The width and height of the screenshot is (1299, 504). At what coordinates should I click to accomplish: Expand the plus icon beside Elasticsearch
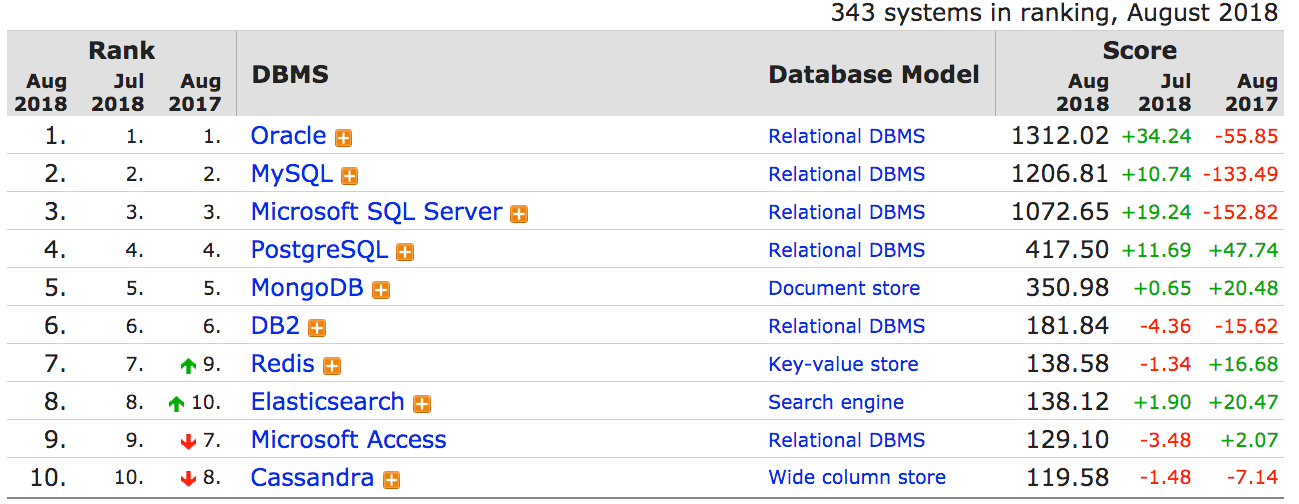(422, 404)
